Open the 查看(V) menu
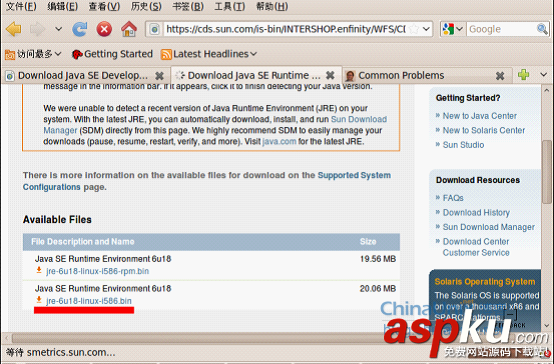 (104, 6)
